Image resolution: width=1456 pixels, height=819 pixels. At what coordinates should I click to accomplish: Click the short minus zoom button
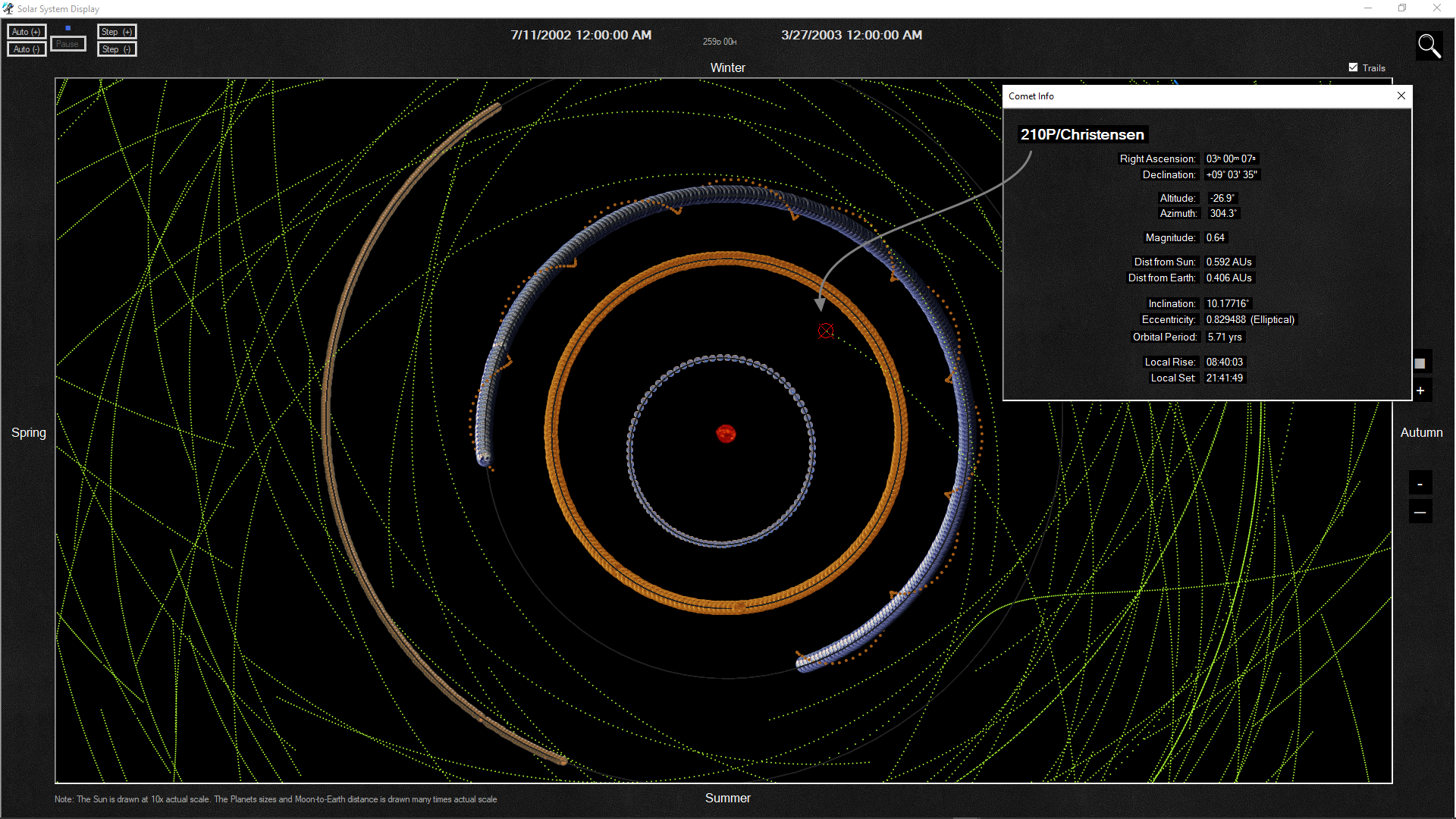click(1420, 483)
